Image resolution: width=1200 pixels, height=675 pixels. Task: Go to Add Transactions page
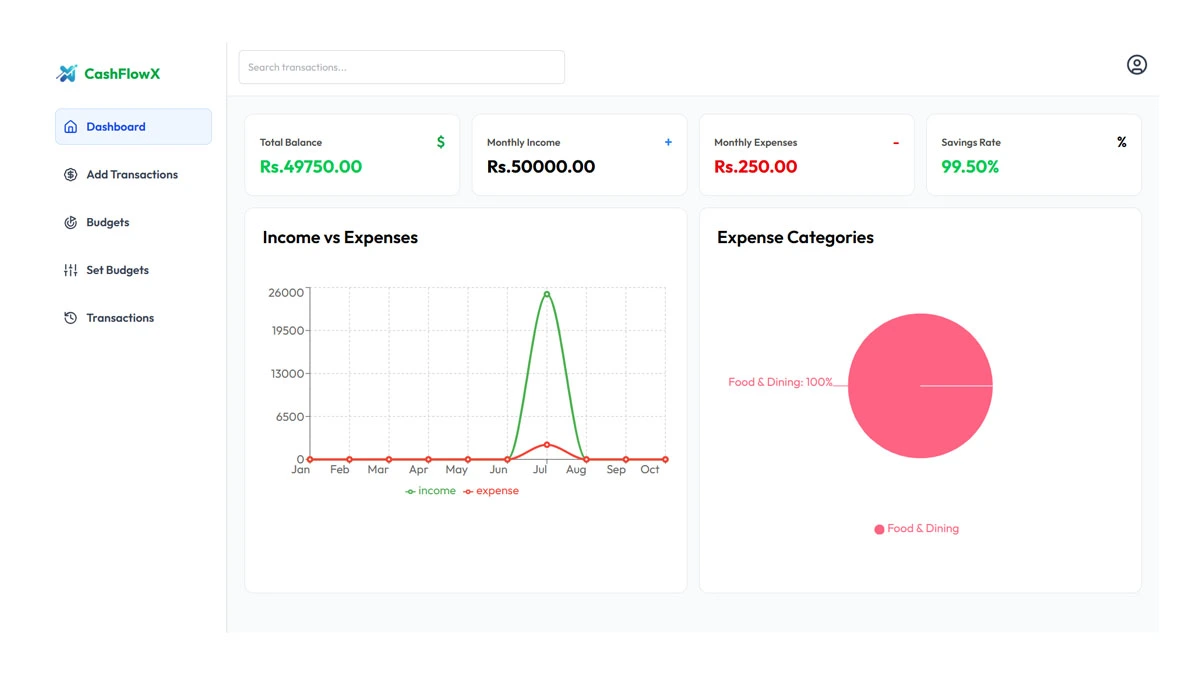pos(133,175)
